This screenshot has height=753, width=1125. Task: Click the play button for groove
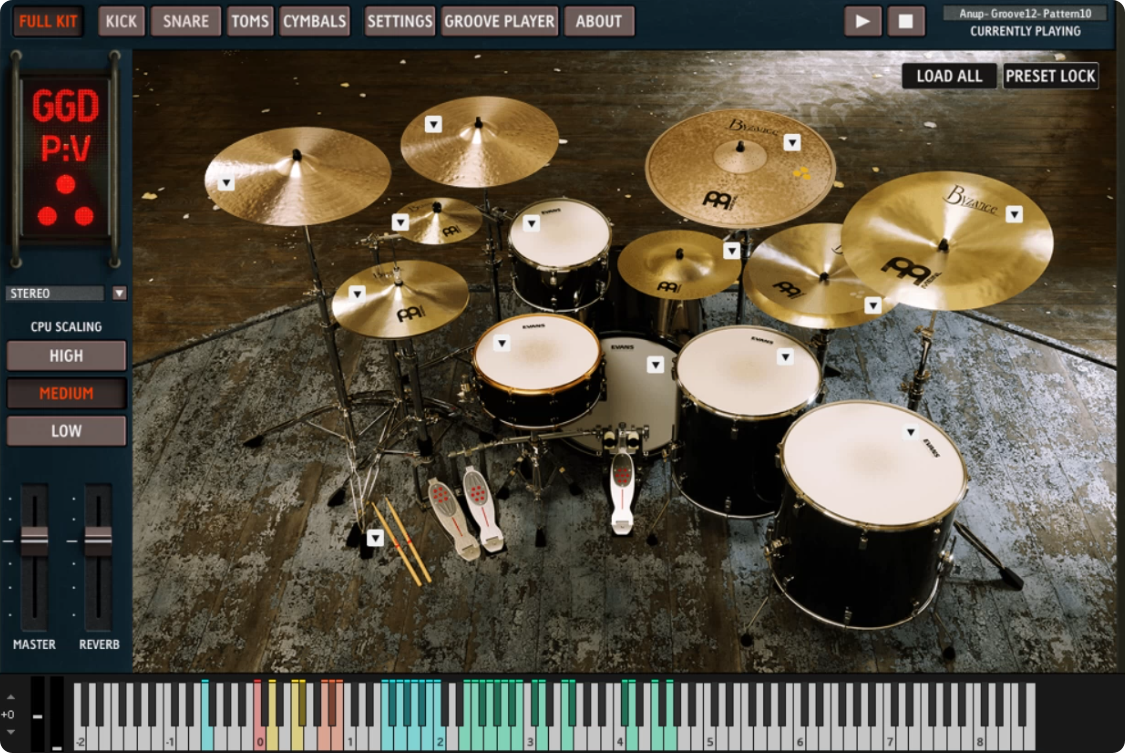pyautogui.click(x=862, y=22)
